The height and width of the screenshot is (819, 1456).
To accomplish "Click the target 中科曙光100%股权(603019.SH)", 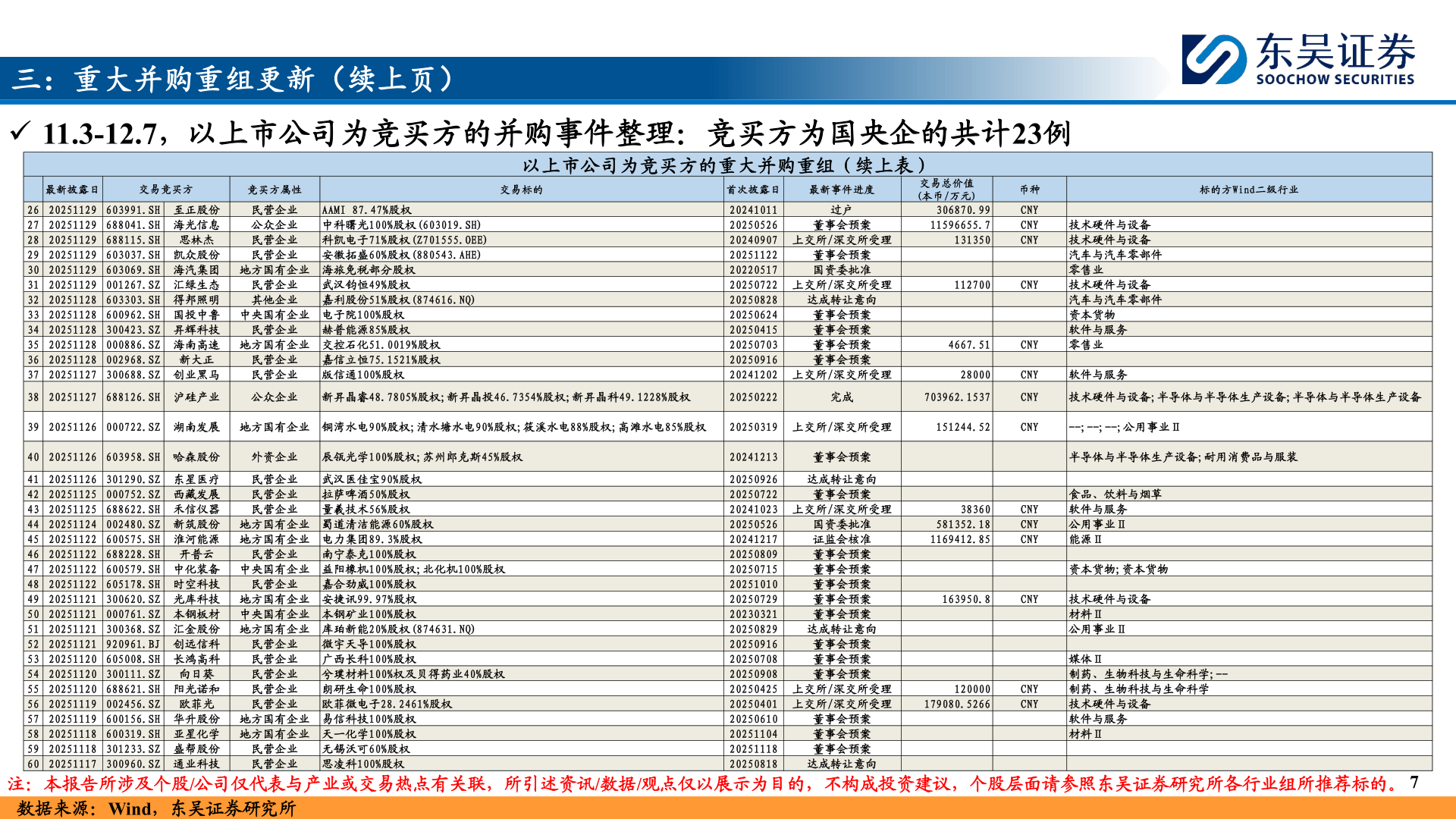I will click(402, 225).
